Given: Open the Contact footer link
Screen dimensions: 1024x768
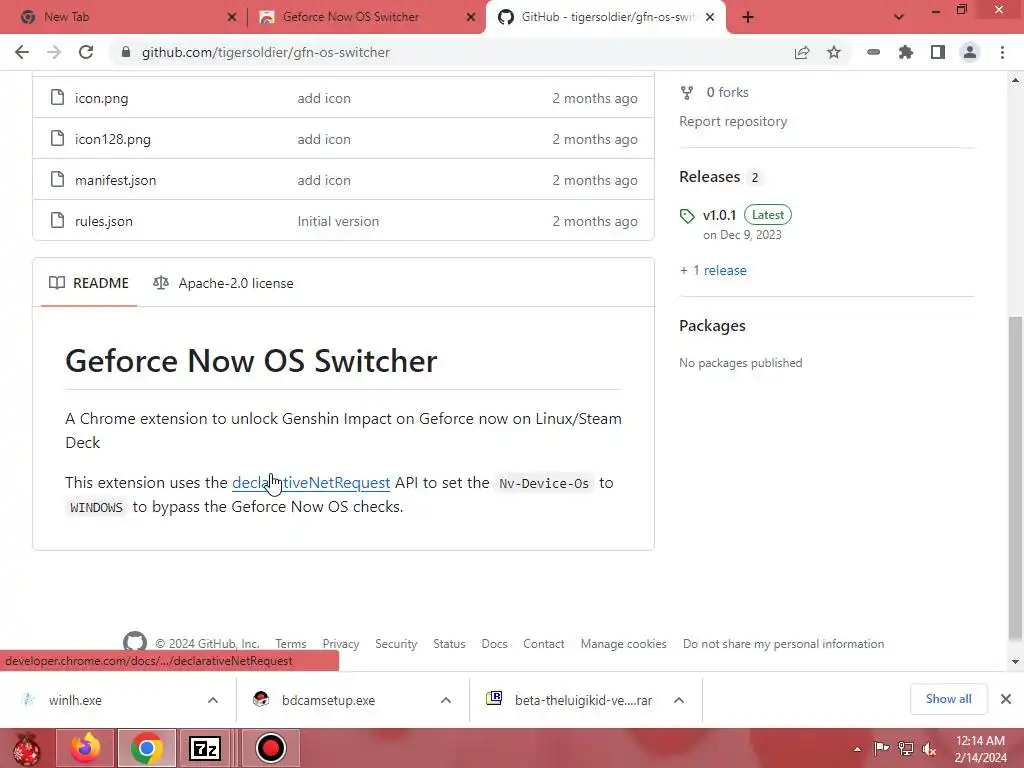Looking at the screenshot, I should pyautogui.click(x=543, y=644).
